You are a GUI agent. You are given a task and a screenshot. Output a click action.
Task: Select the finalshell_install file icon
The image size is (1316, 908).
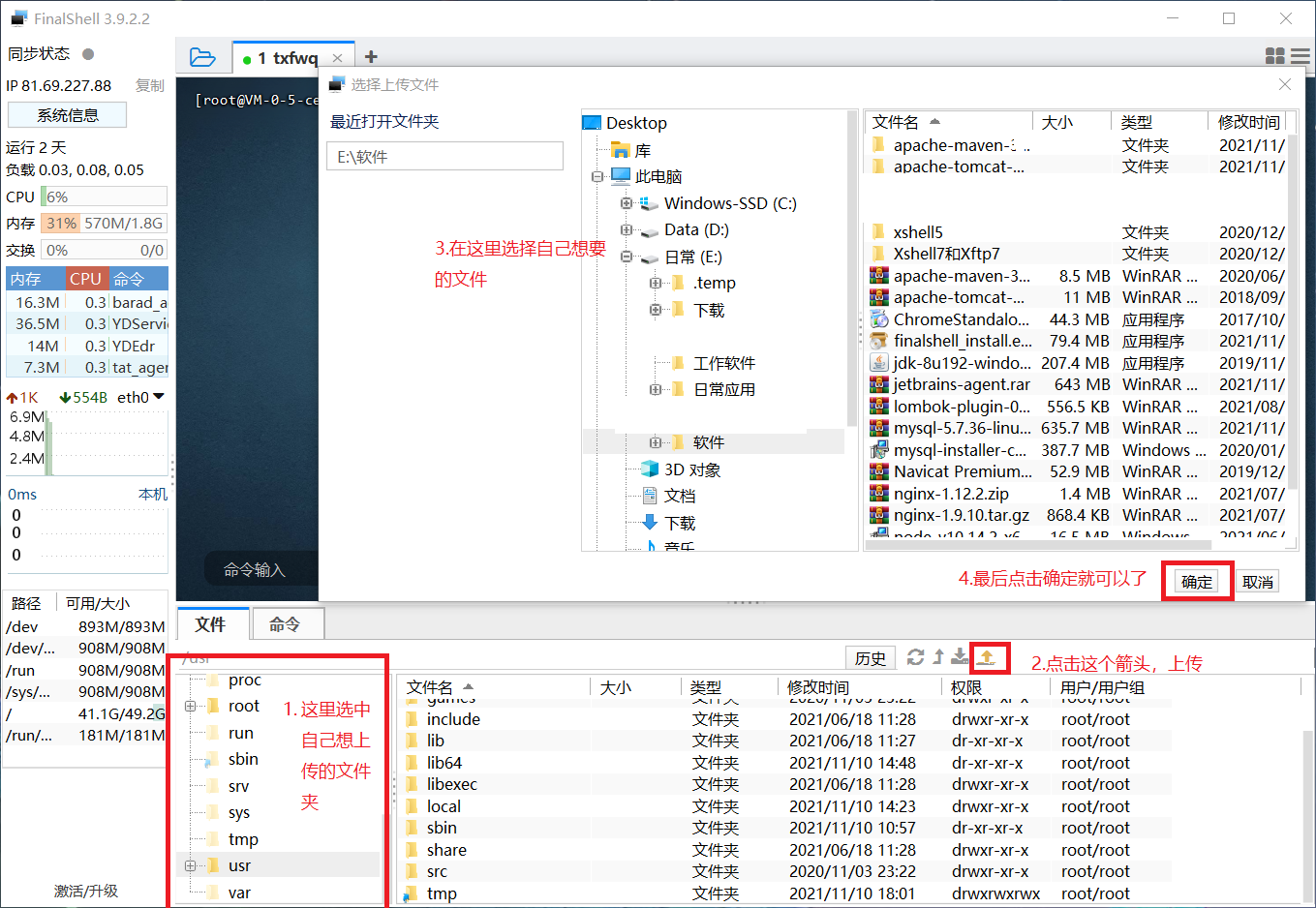[x=879, y=341]
